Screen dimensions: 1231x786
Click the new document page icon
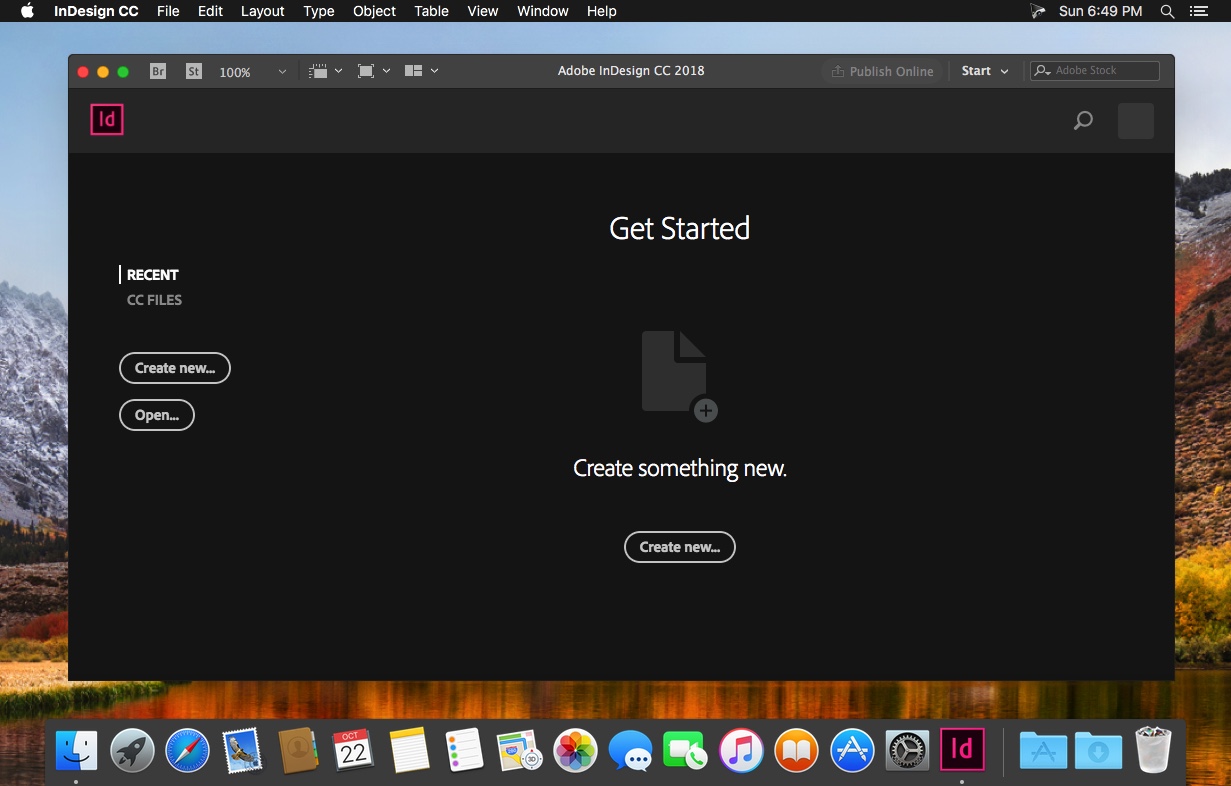click(x=679, y=376)
